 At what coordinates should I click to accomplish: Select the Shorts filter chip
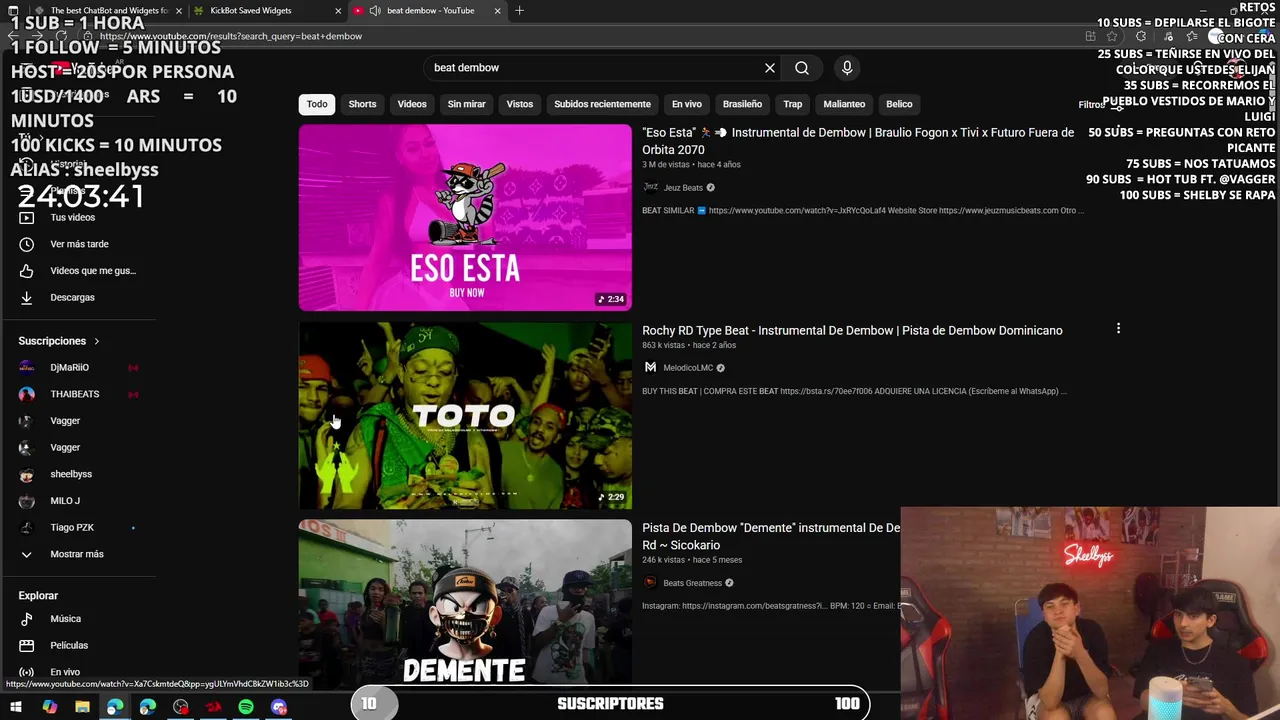tap(362, 104)
